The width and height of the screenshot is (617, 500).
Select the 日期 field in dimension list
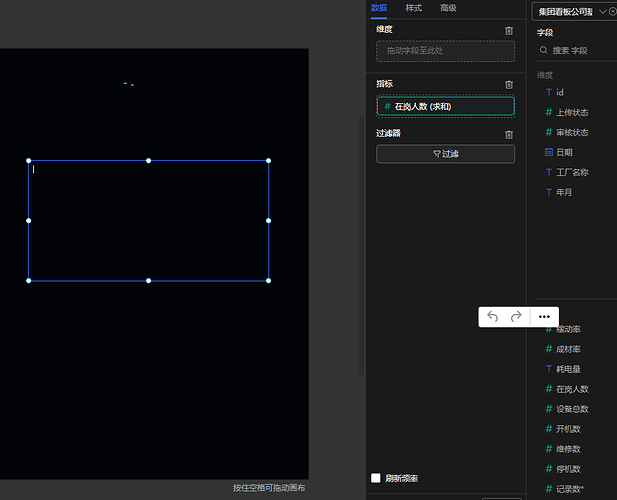[x=564, y=152]
